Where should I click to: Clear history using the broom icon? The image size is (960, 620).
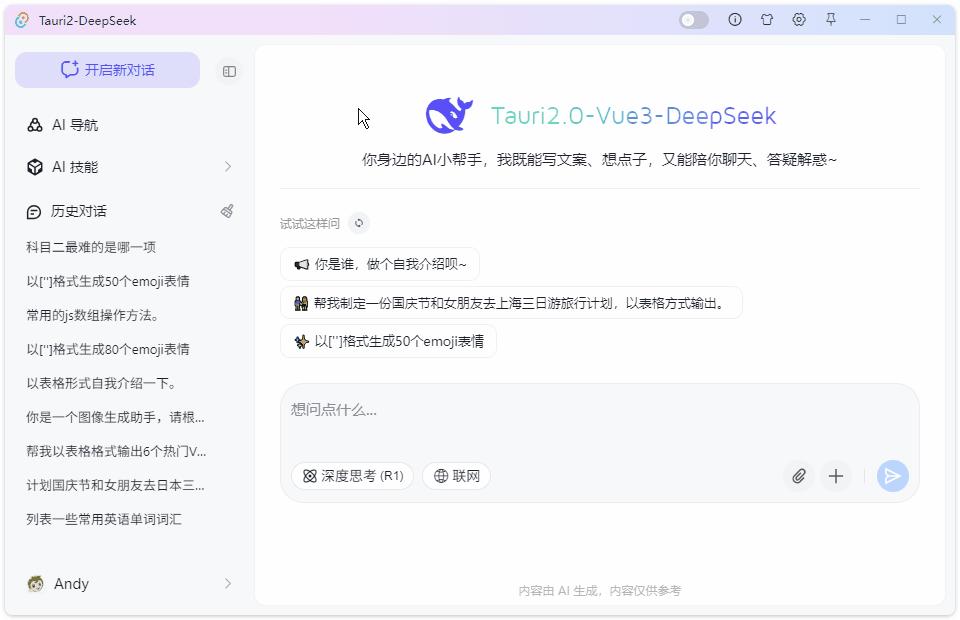[x=227, y=211]
